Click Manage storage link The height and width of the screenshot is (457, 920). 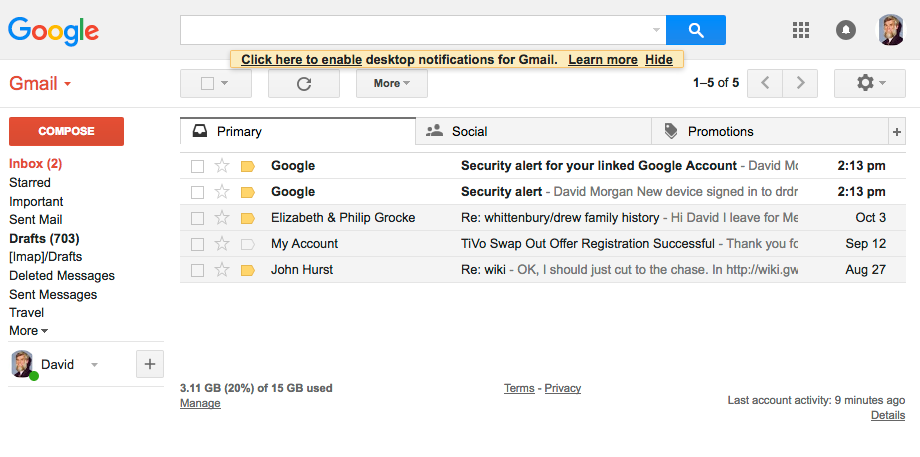tap(200, 404)
